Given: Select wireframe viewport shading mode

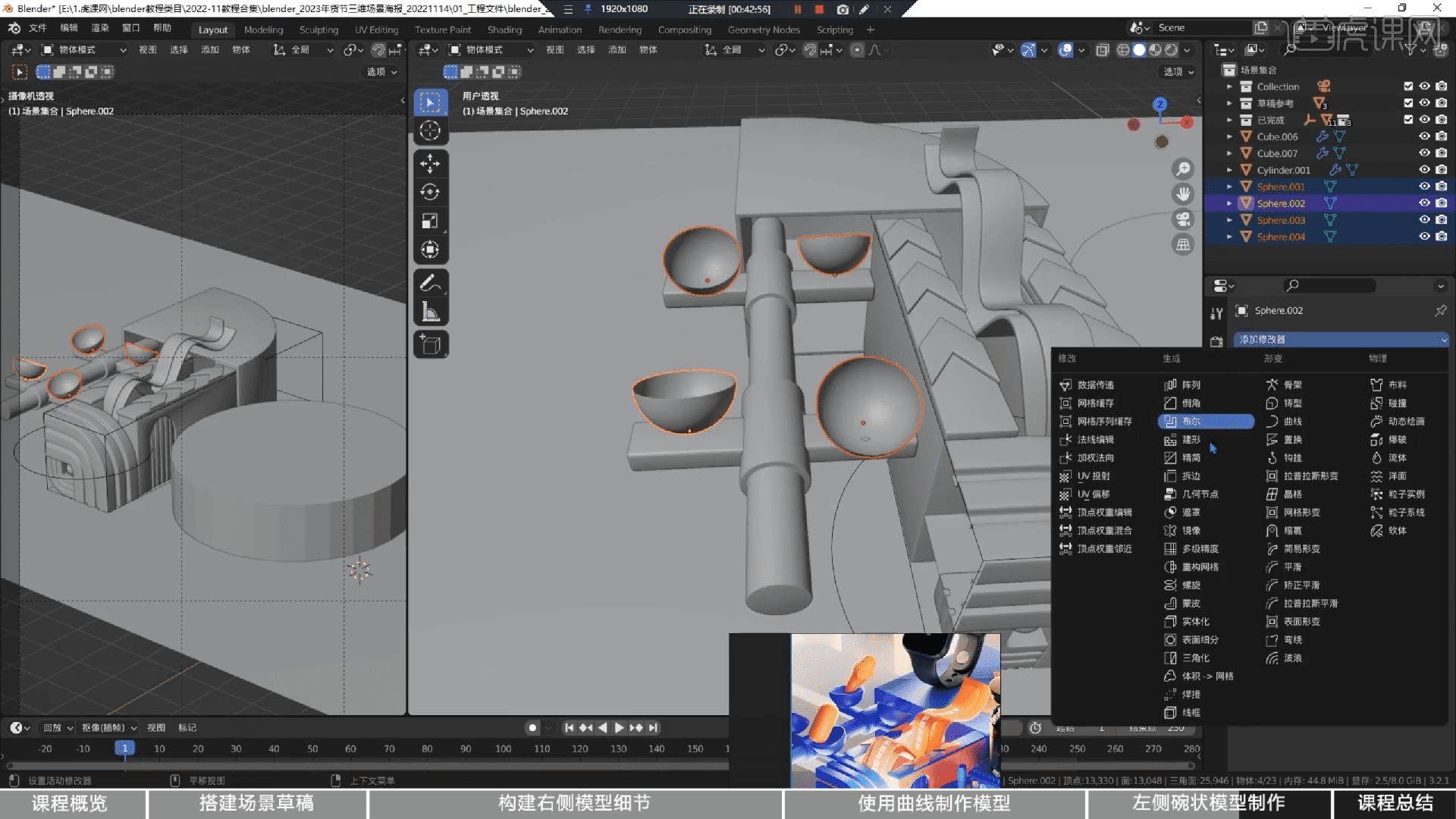Looking at the screenshot, I should coord(1123,50).
